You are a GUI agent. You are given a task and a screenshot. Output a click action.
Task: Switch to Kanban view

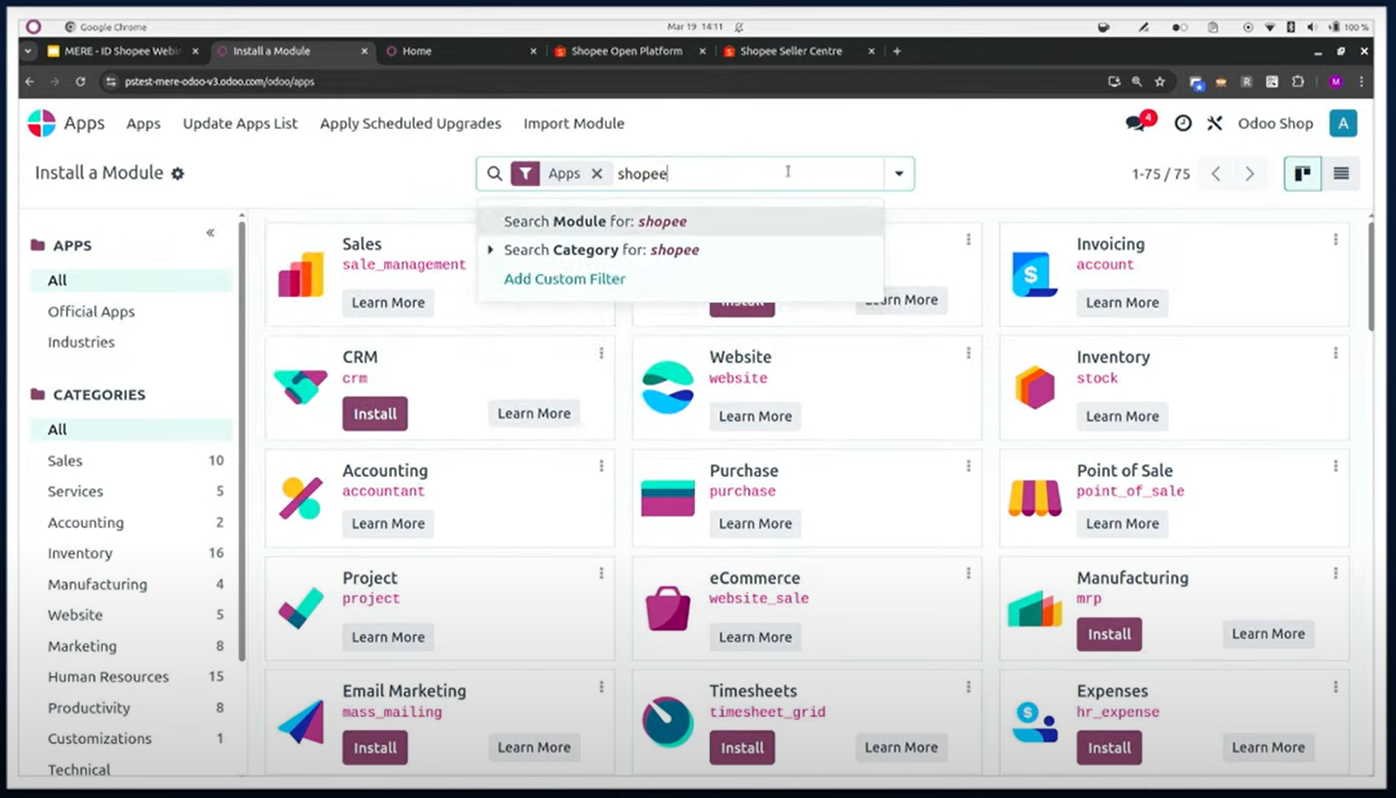coord(1302,173)
